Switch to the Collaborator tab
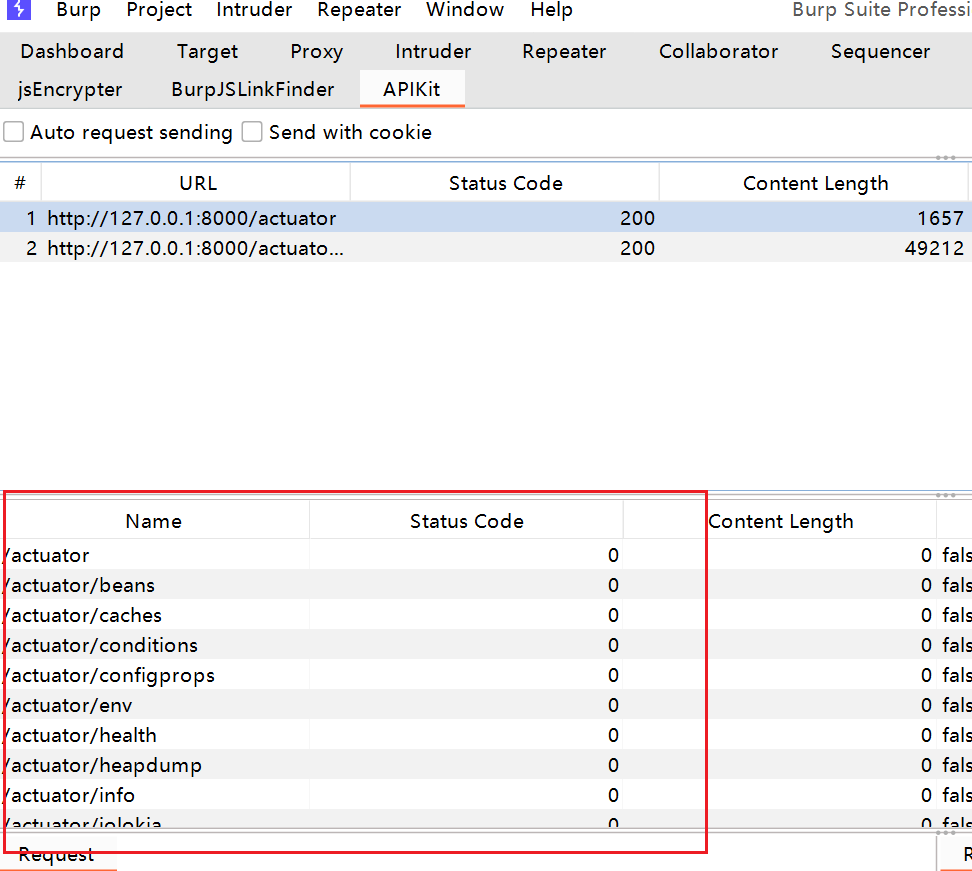This screenshot has width=972, height=871. pos(718,51)
